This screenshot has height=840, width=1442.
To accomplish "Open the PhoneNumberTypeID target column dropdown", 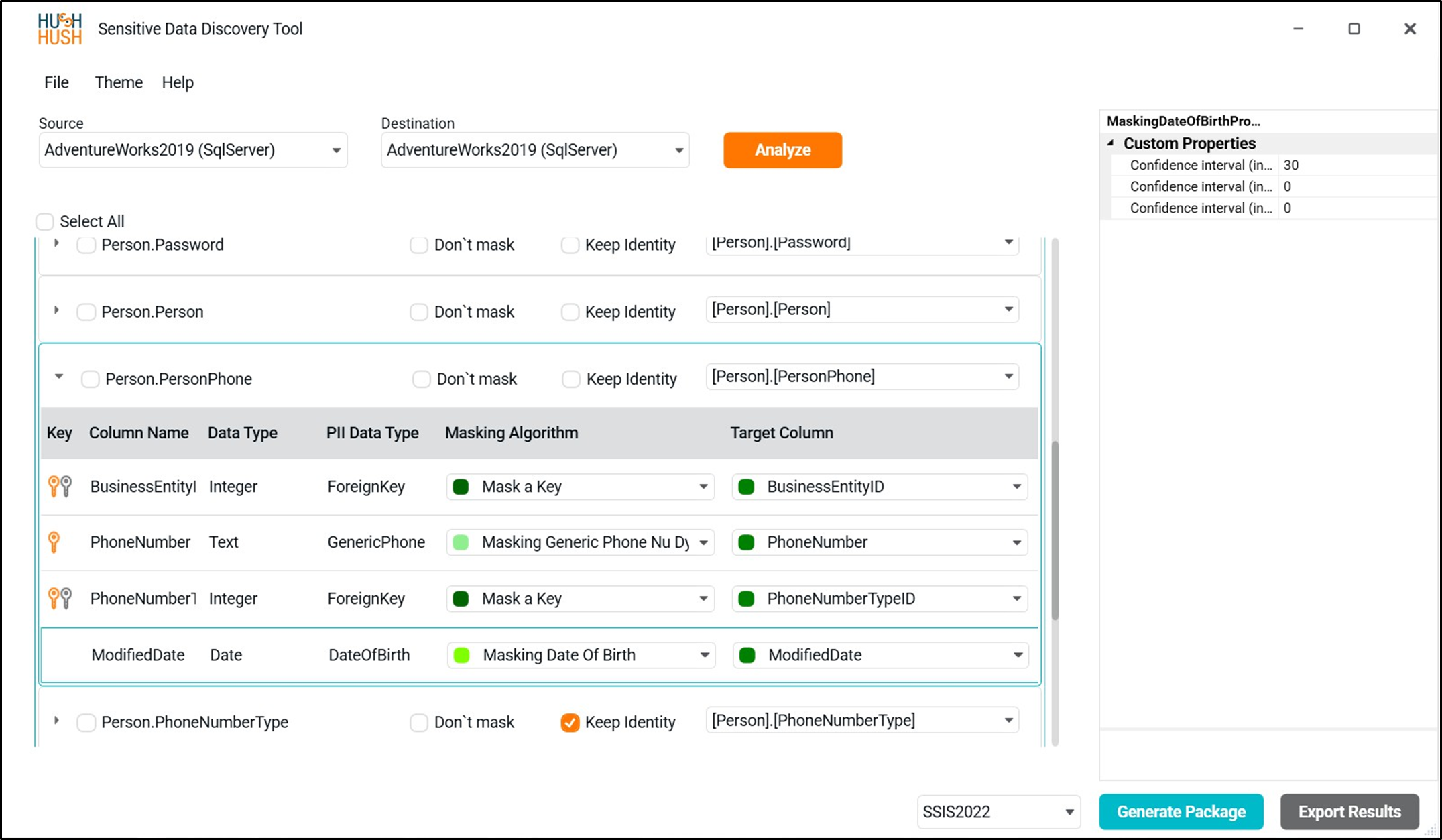I will pyautogui.click(x=879, y=599).
